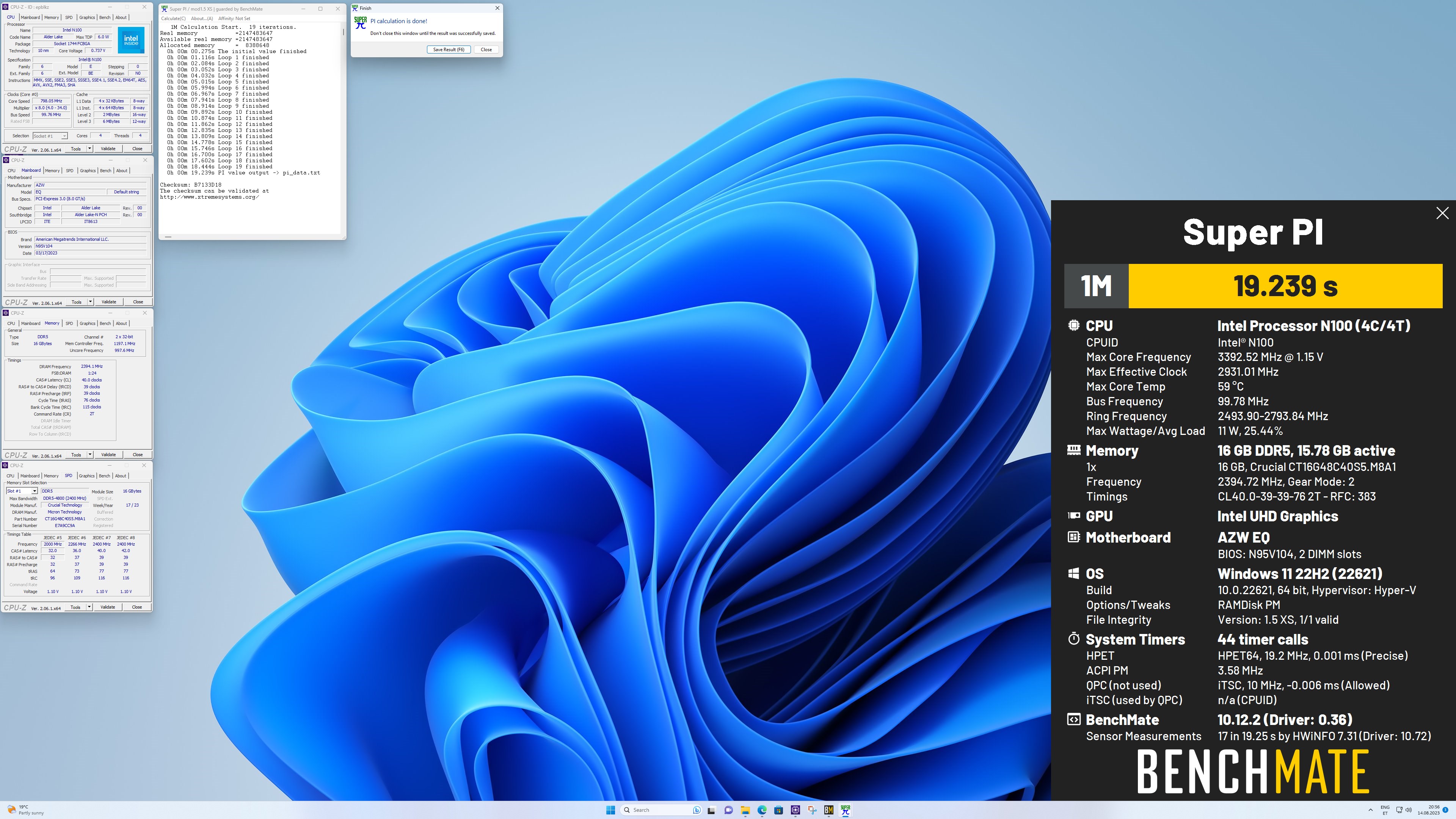Click the Super PI taskbar icon

[846, 810]
